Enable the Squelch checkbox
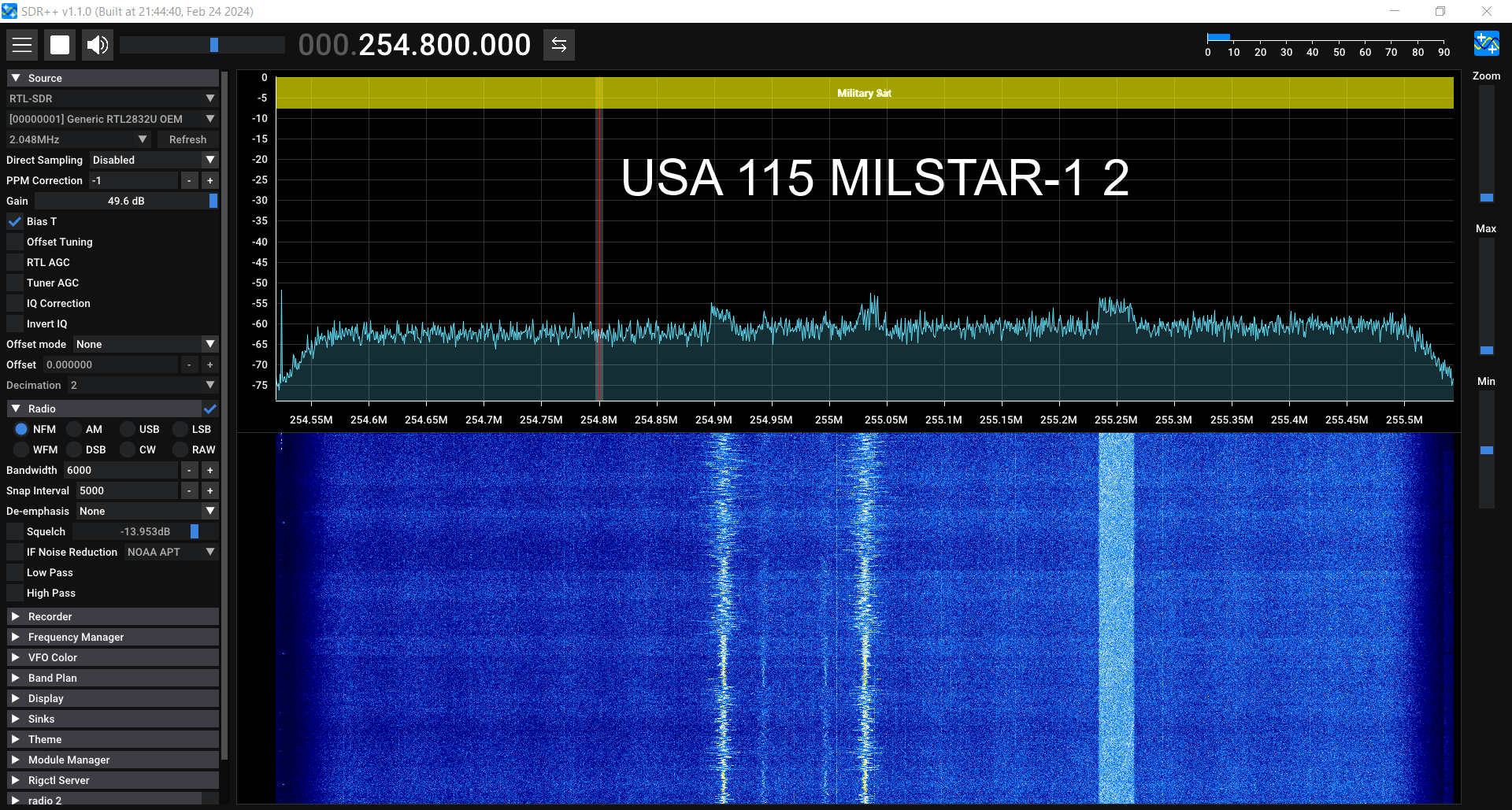Screen dimensions: 1512x810 click(x=15, y=531)
